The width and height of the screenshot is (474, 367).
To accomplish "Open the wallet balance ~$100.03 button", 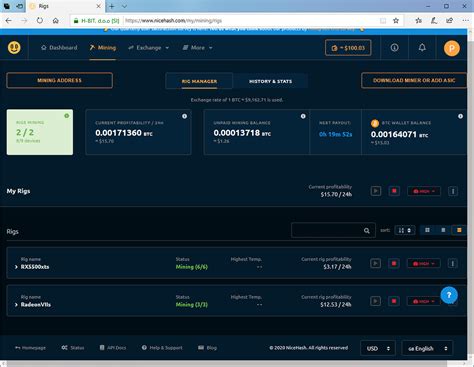I will click(348, 48).
